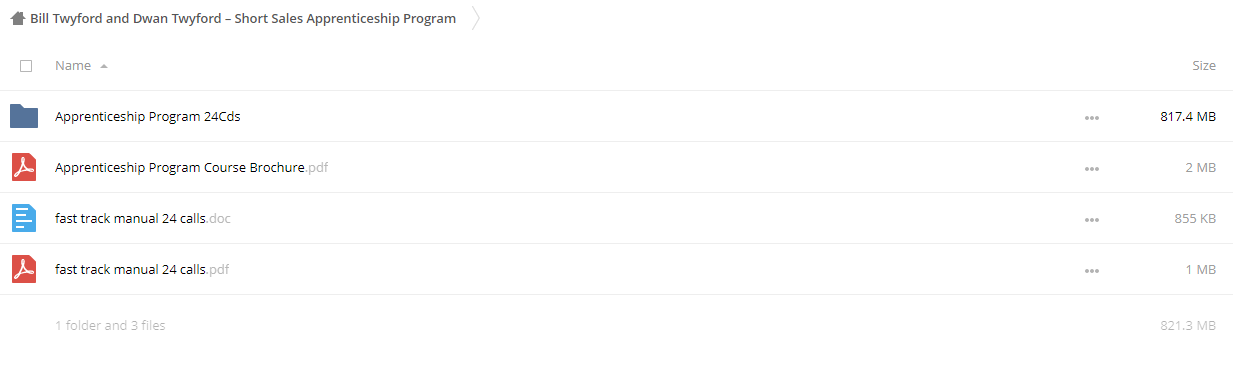This screenshot has height=371, width=1233.
Task: Click the Course Brochure PDF icon
Action: (x=24, y=167)
